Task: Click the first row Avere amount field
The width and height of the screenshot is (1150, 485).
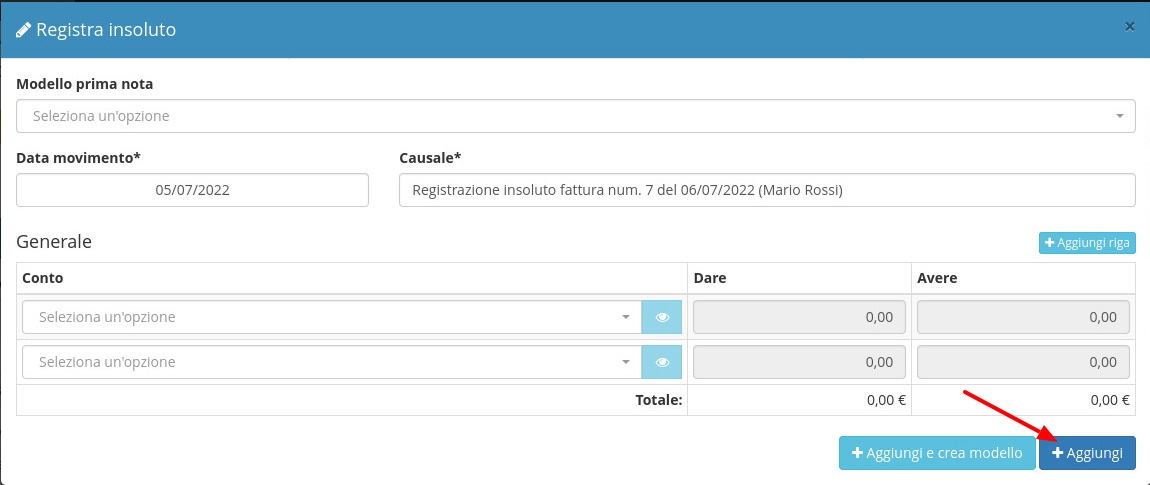Action: coord(1023,317)
